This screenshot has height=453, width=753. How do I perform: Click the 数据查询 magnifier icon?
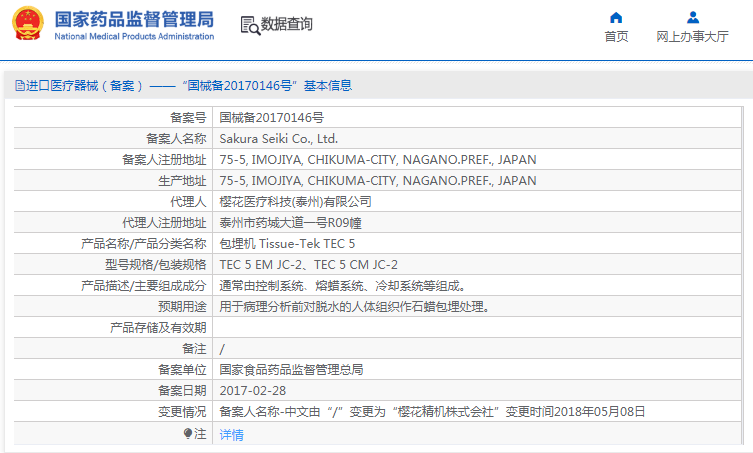249,25
